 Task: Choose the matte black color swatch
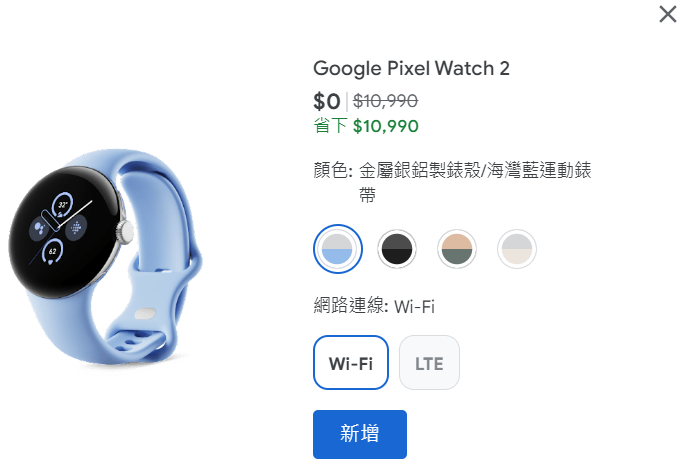coord(397,249)
